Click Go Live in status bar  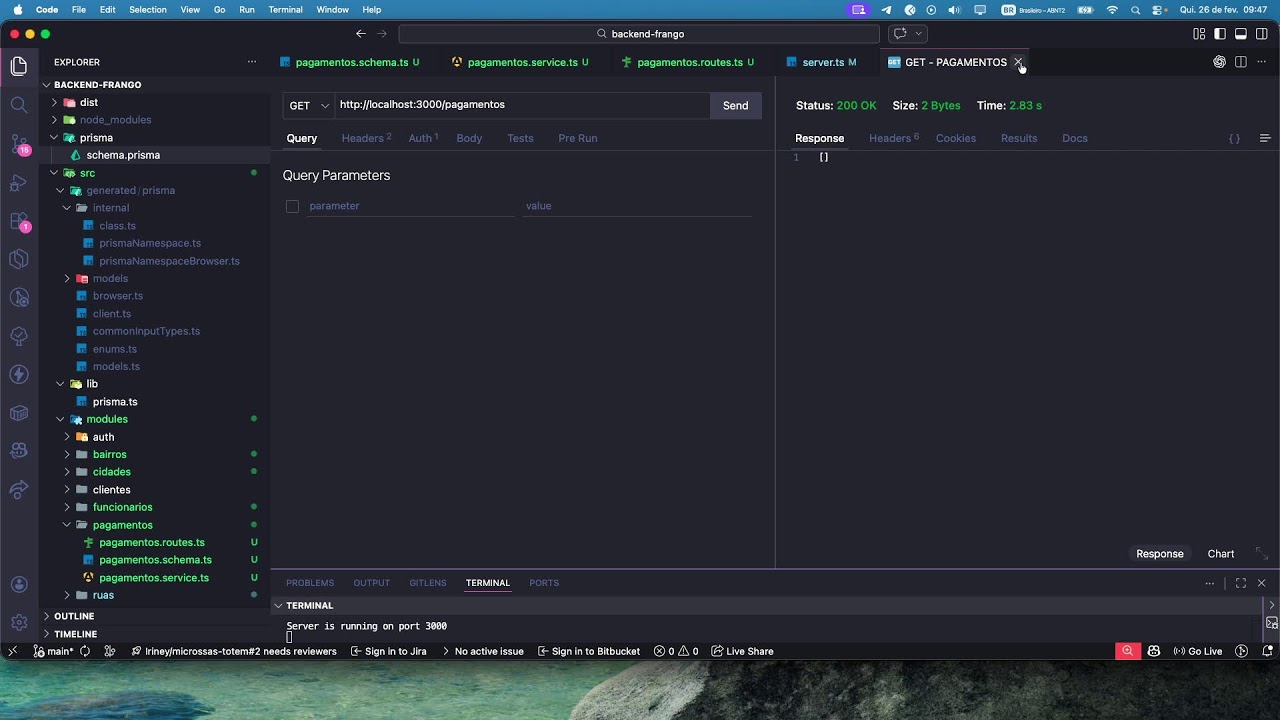point(1198,651)
